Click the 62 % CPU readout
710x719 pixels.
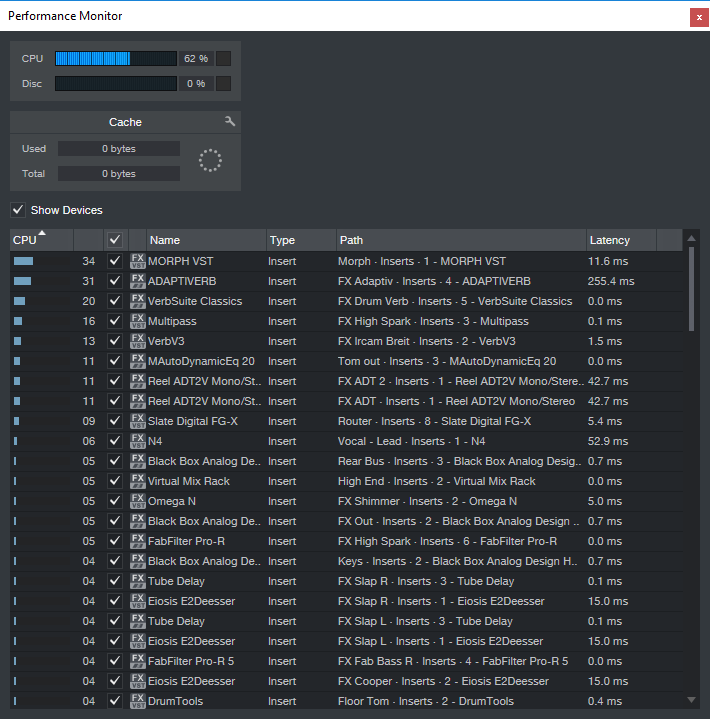(x=196, y=59)
